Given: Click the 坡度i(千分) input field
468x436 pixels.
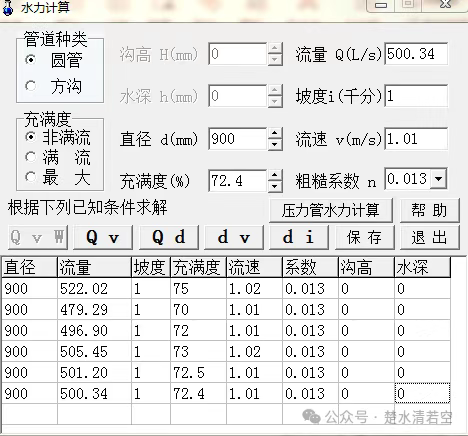Looking at the screenshot, I should (x=416, y=96).
